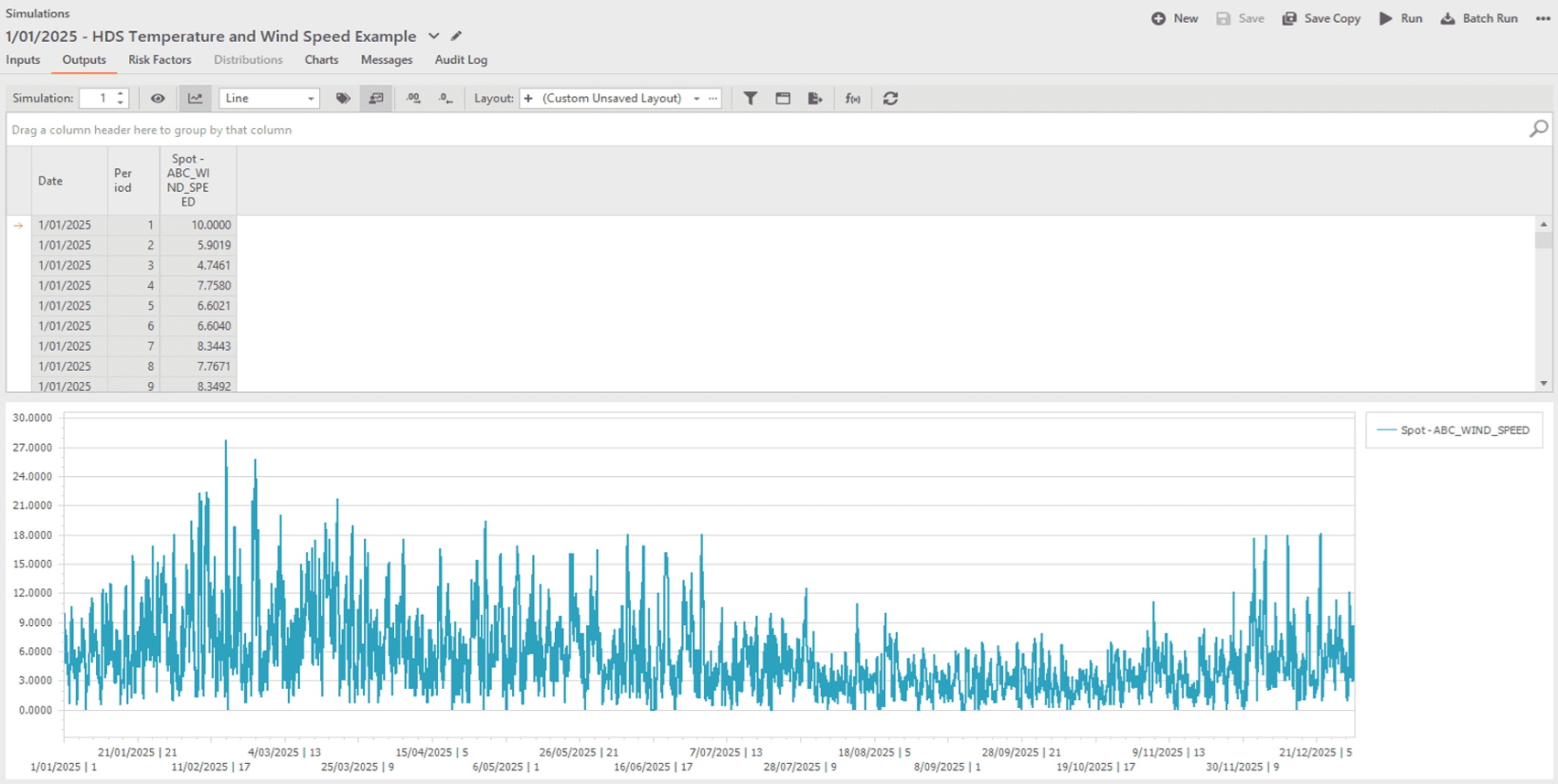This screenshot has width=1558, height=784.
Task: Click the grid vertical scrollbar down arrow
Action: click(1543, 384)
